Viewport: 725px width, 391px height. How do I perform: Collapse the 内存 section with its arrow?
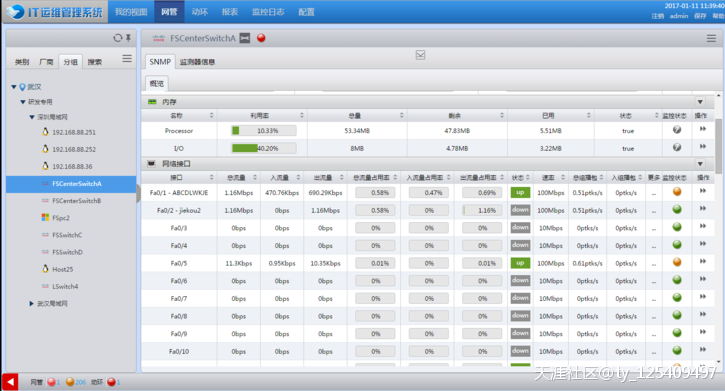pos(700,102)
